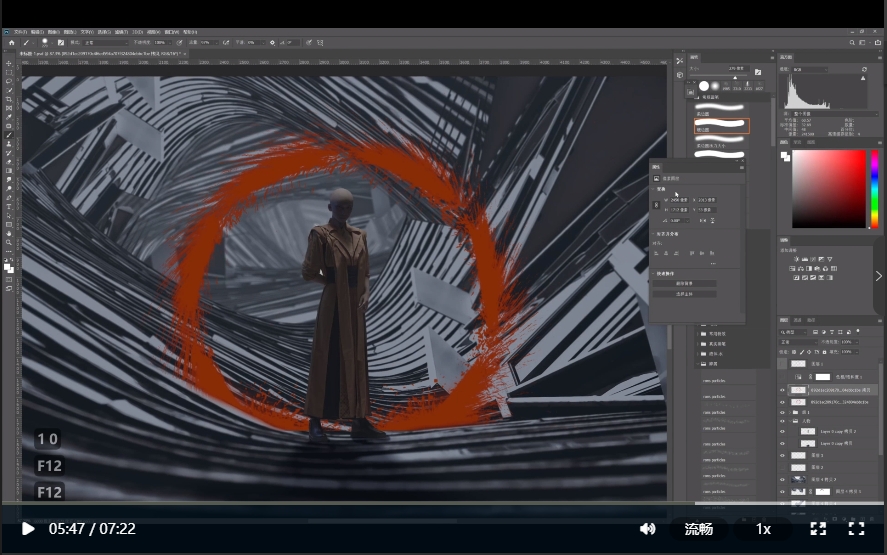Toggle visibility of 人物 group
887x555 pixels.
pyautogui.click(x=782, y=421)
